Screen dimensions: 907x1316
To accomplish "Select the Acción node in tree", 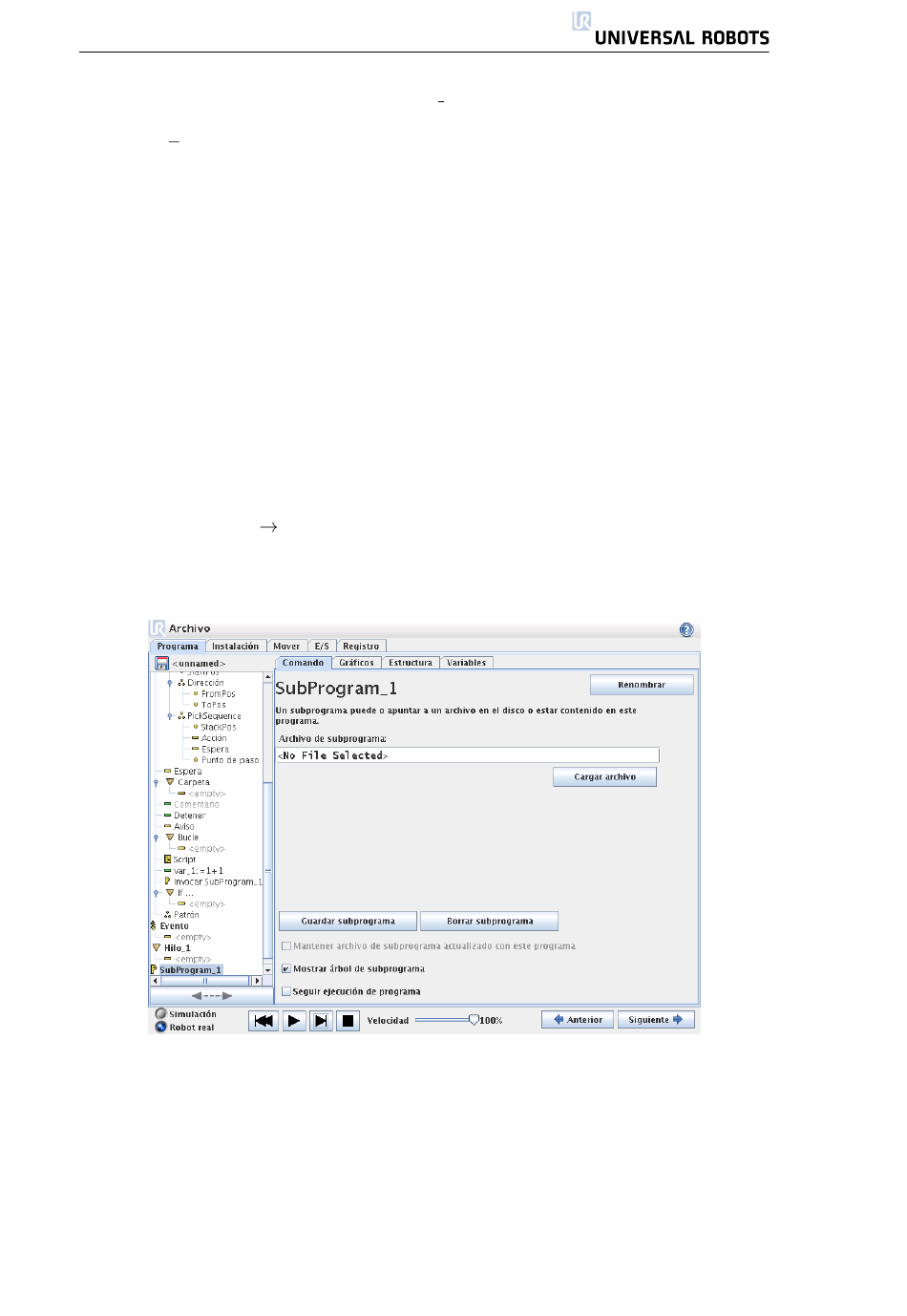I will [214, 738].
